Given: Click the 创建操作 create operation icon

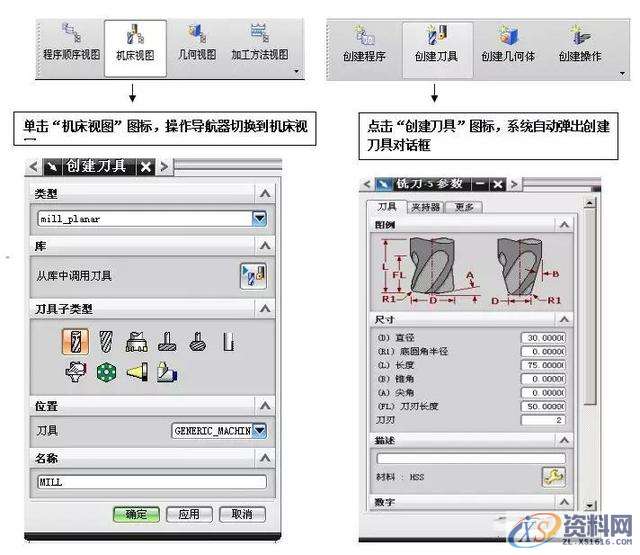Looking at the screenshot, I should coord(580,45).
